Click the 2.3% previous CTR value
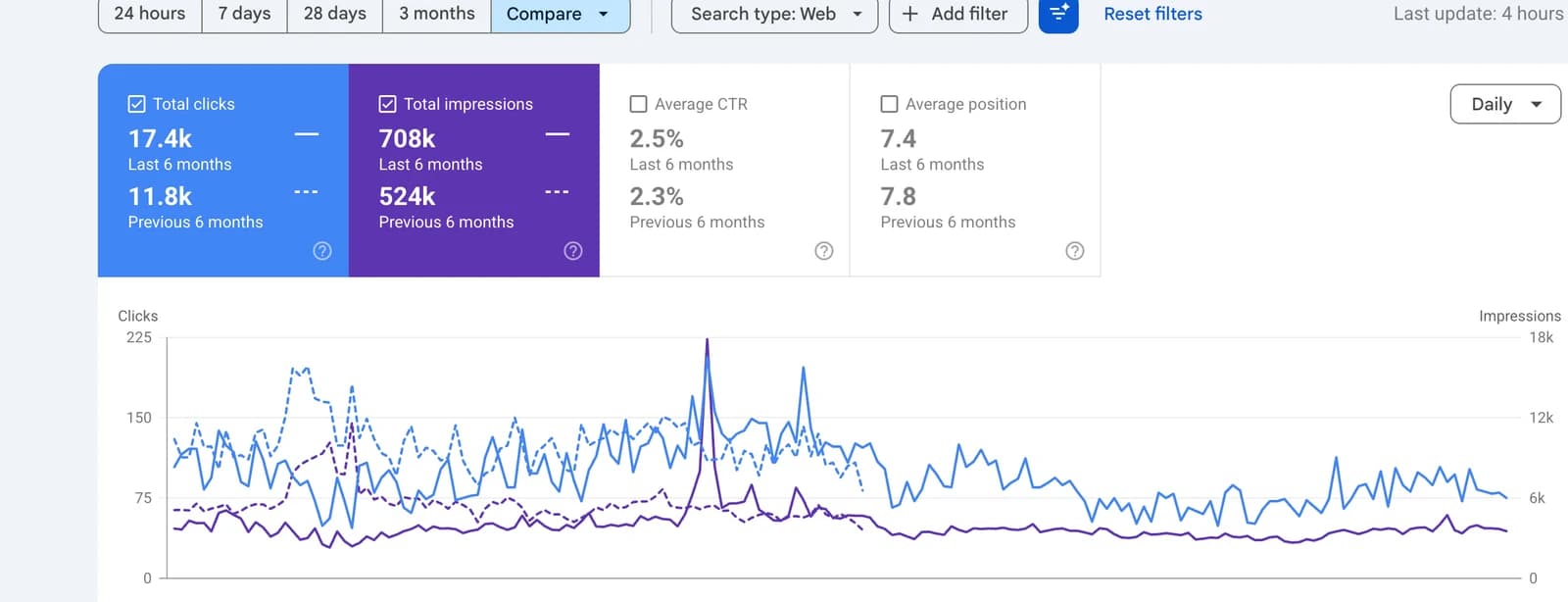 tap(657, 196)
